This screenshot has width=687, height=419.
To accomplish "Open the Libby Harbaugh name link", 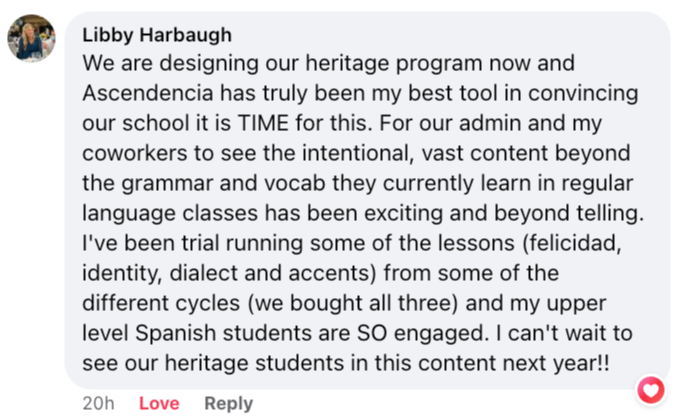I will point(157,35).
